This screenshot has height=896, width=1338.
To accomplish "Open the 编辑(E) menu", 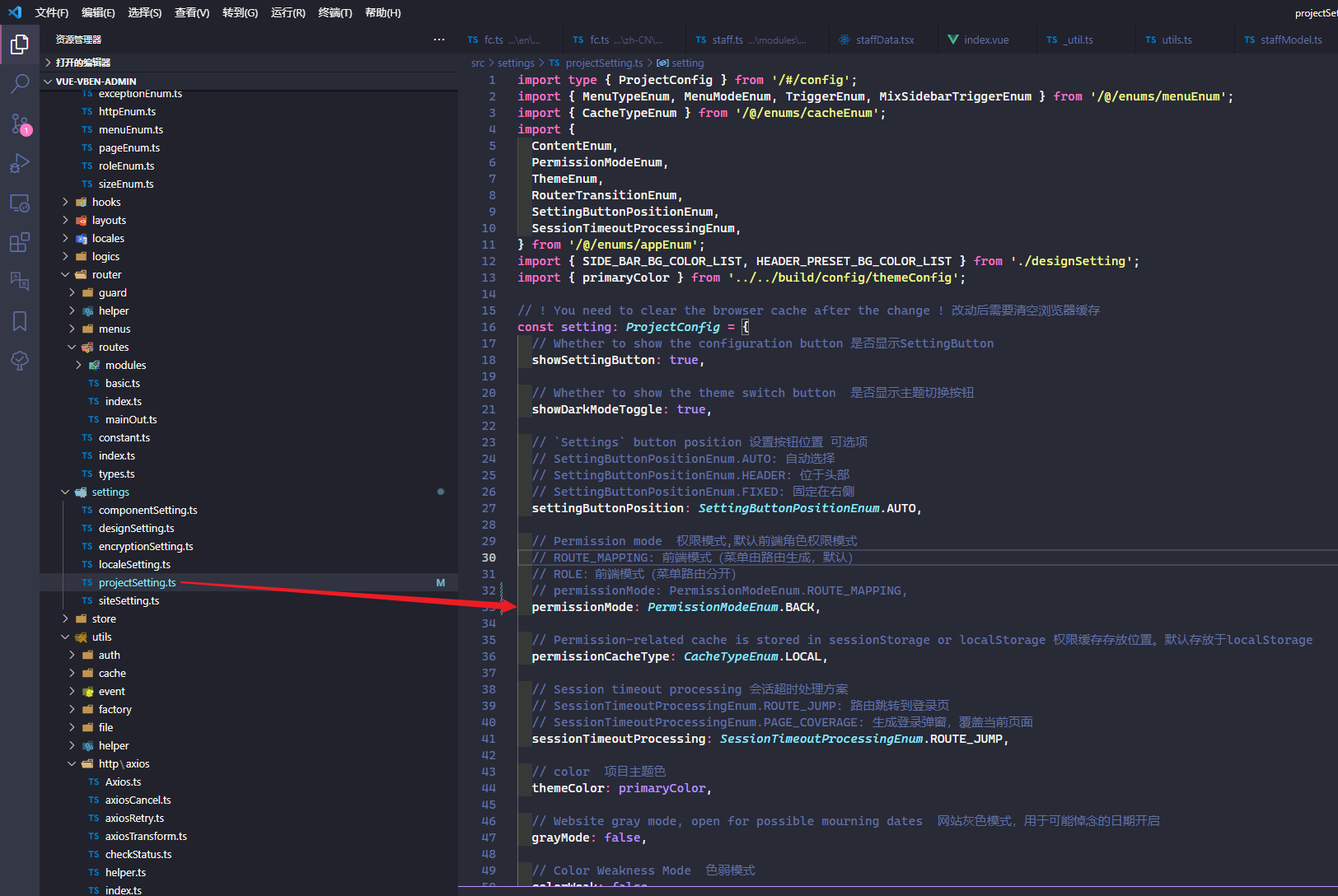I will click(x=98, y=12).
